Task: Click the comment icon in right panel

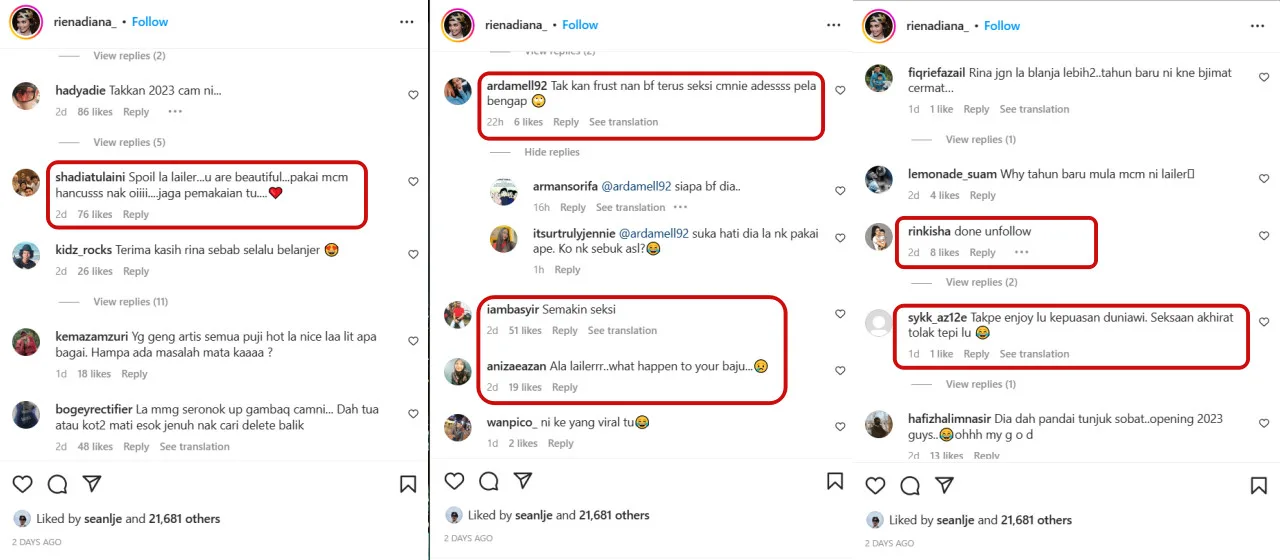Action: click(x=910, y=486)
